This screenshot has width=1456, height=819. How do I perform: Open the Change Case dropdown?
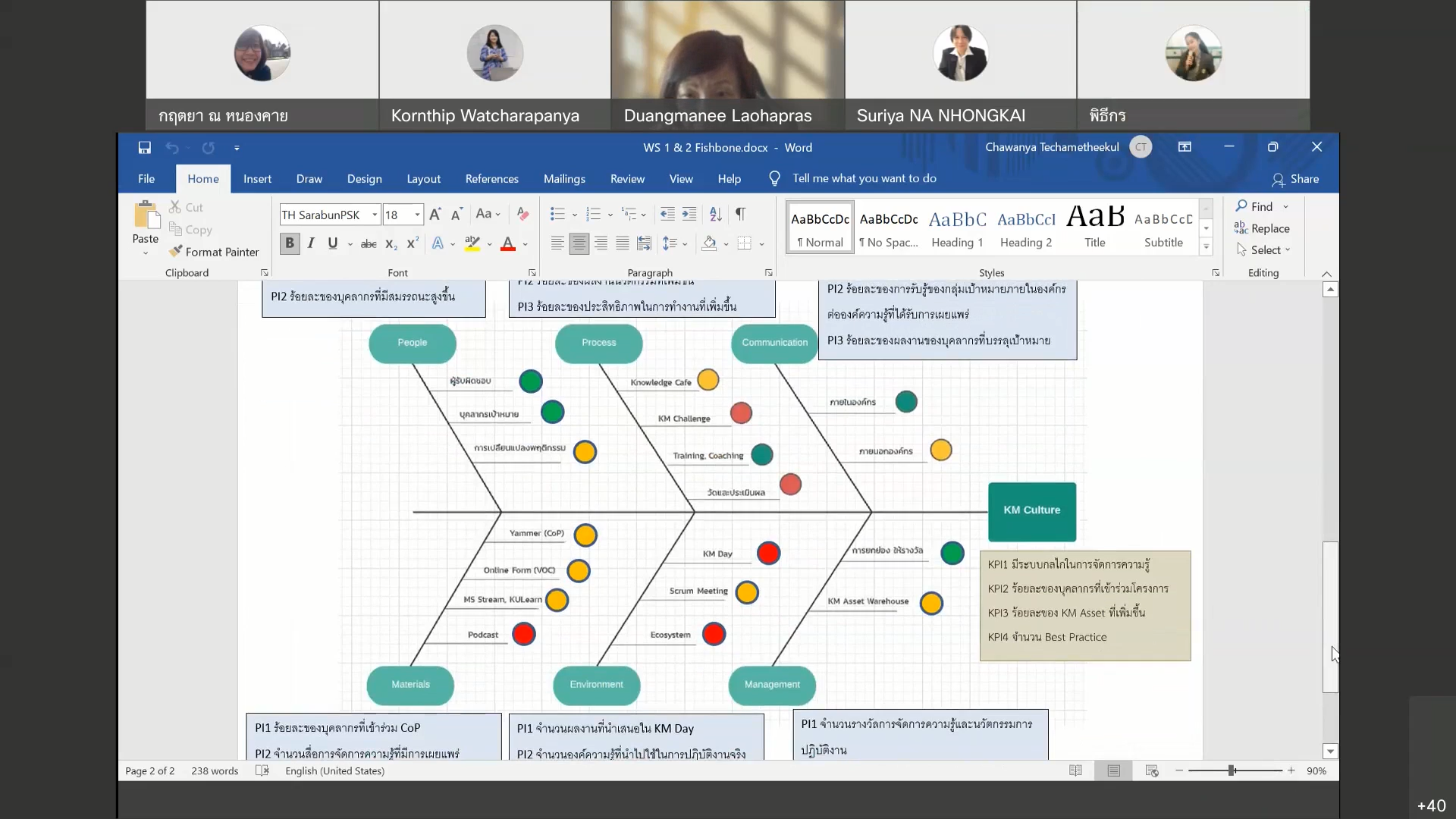[488, 215]
